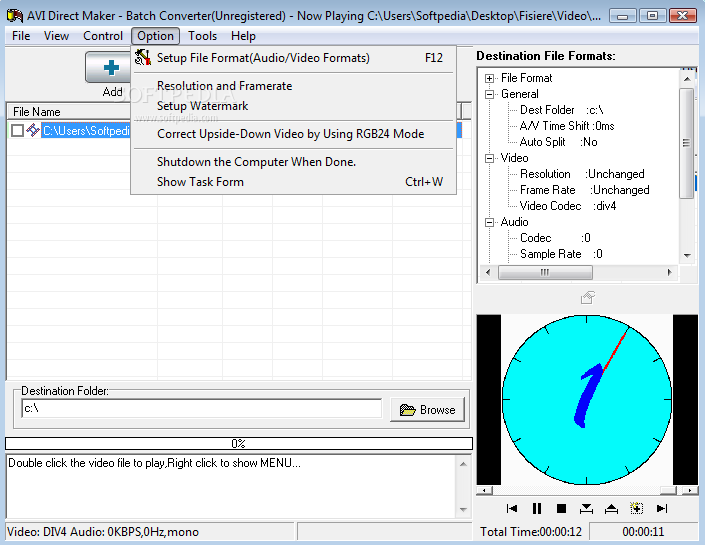The height and width of the screenshot is (545, 705).
Task: Maximize the AVI Direct Maker window
Action: (652, 16)
